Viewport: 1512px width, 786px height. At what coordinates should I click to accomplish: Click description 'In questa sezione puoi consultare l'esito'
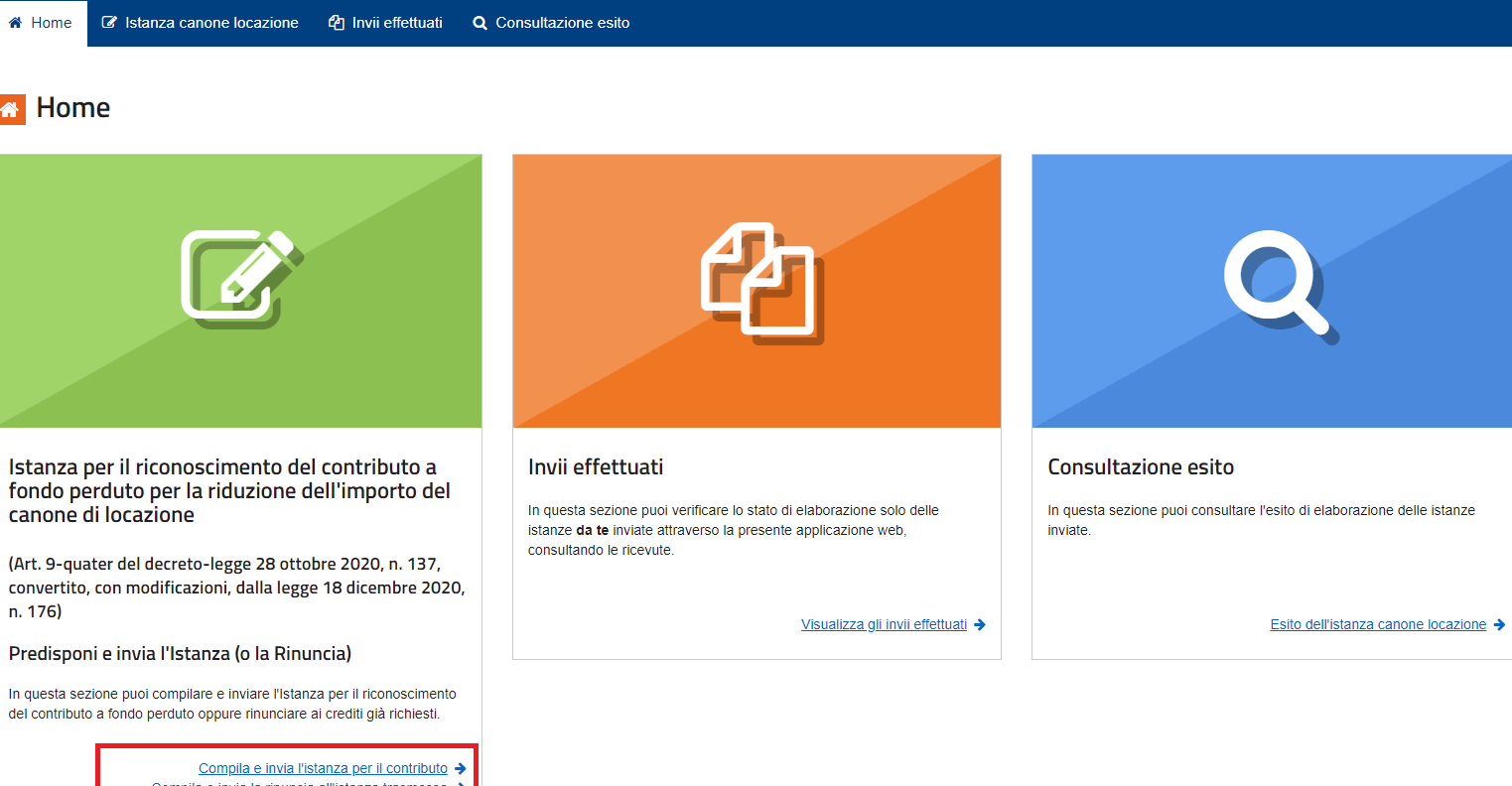click(1261, 520)
